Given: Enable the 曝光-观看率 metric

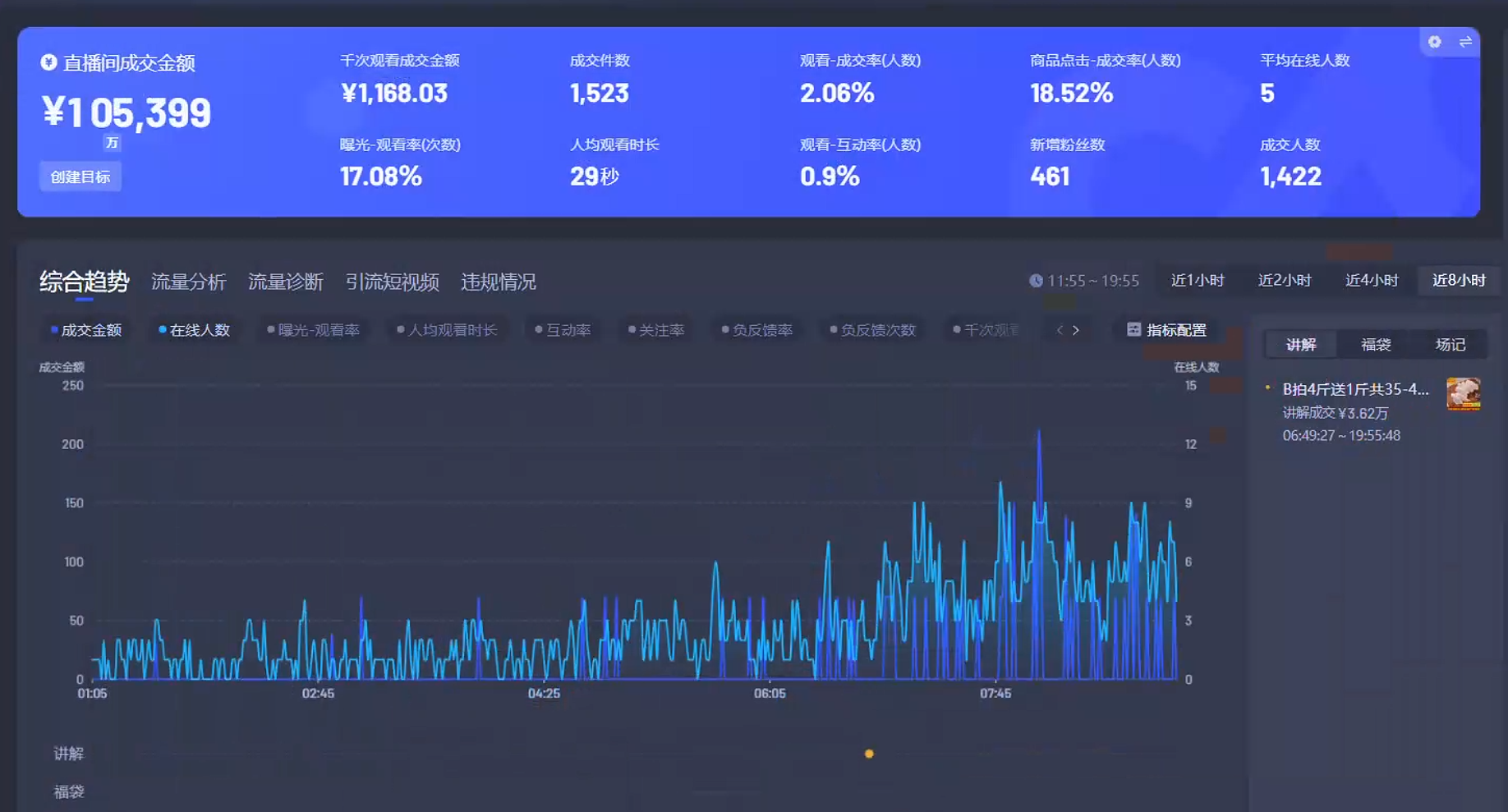Looking at the screenshot, I should [x=314, y=330].
